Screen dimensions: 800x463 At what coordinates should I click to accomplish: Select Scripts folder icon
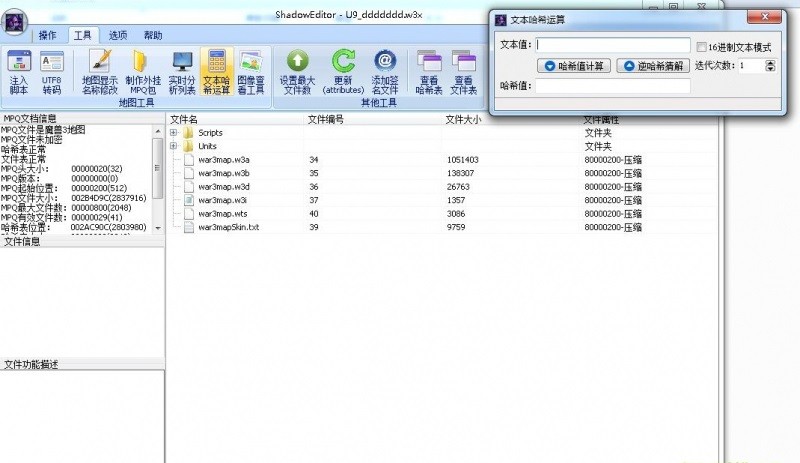188,133
